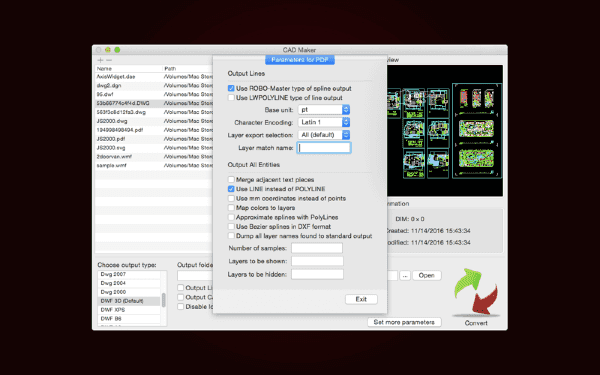
Task: Check Dump all layer names to standard output
Action: [231, 236]
